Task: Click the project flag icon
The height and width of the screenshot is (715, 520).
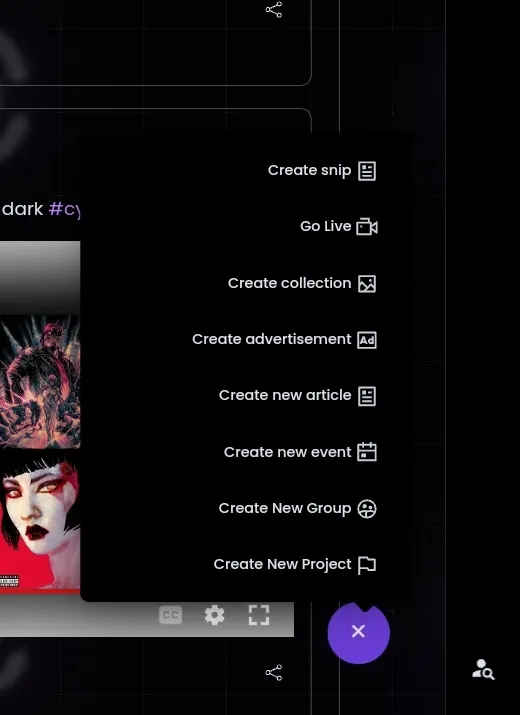Action: pos(367,565)
